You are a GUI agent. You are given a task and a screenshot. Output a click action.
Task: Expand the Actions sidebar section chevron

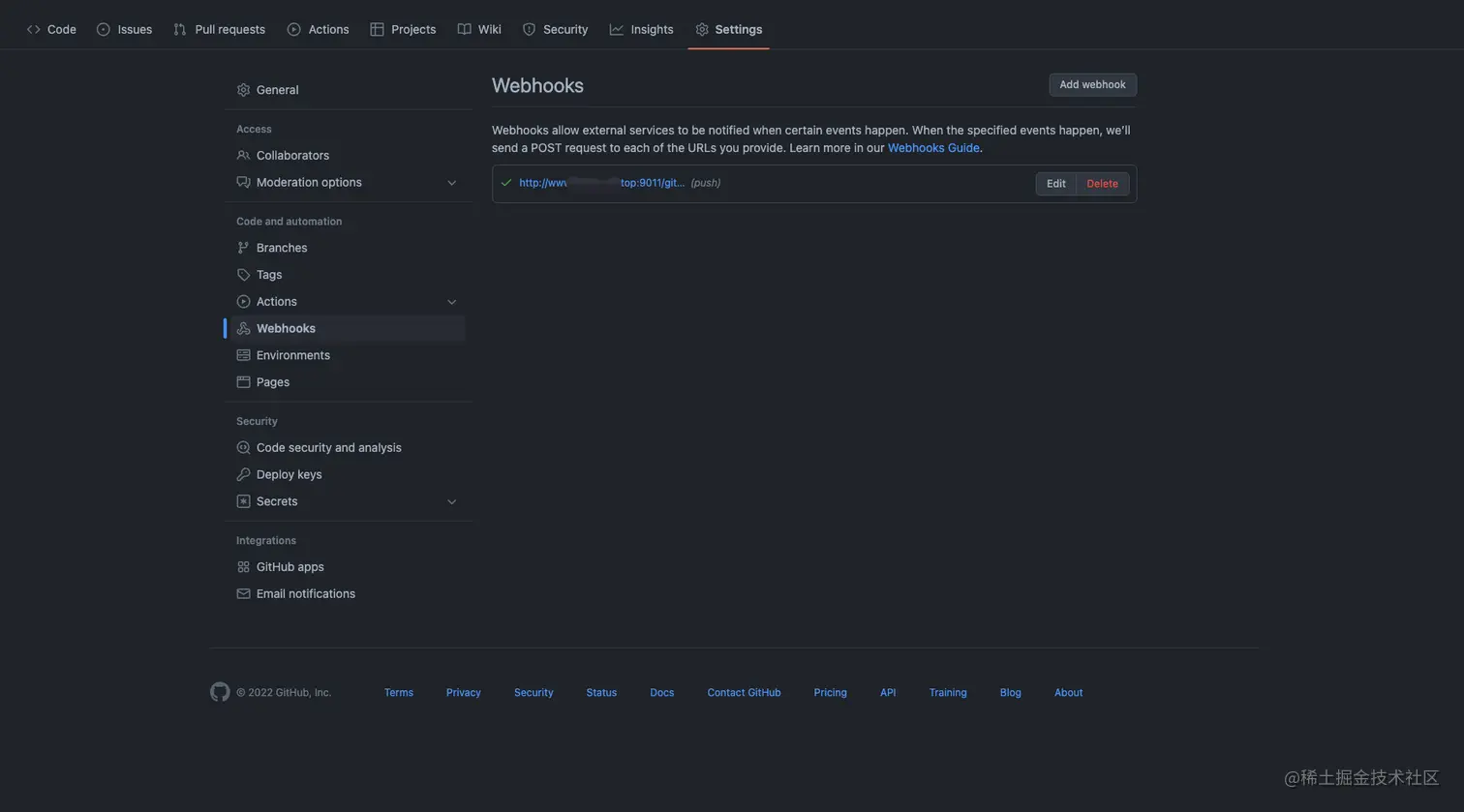click(x=451, y=302)
